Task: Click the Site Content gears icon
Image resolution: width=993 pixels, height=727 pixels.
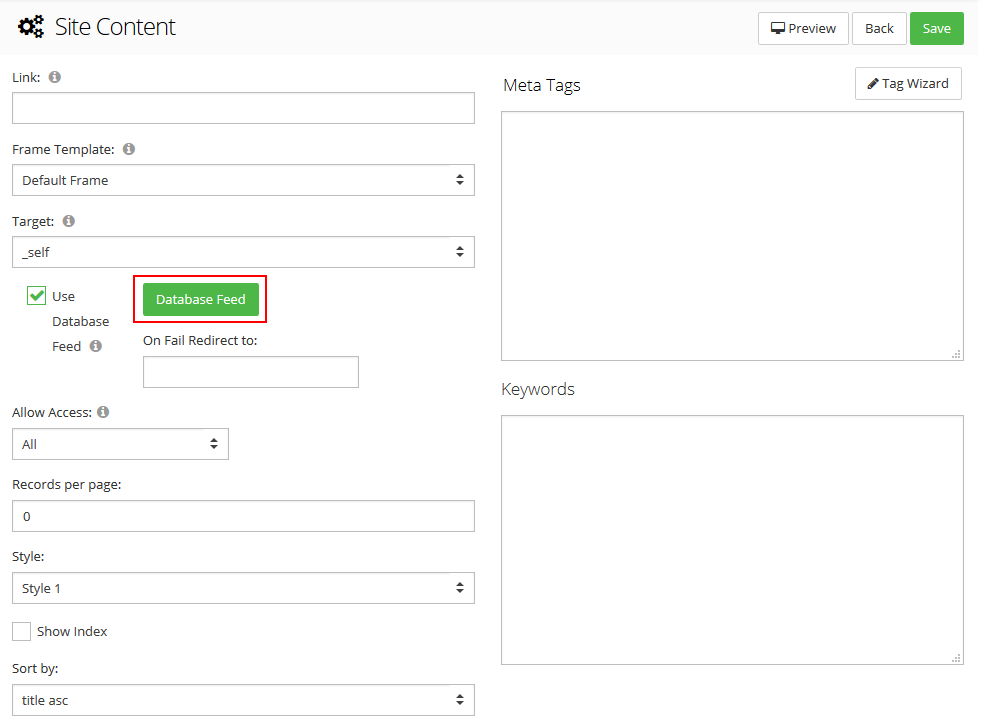Action: [x=31, y=27]
